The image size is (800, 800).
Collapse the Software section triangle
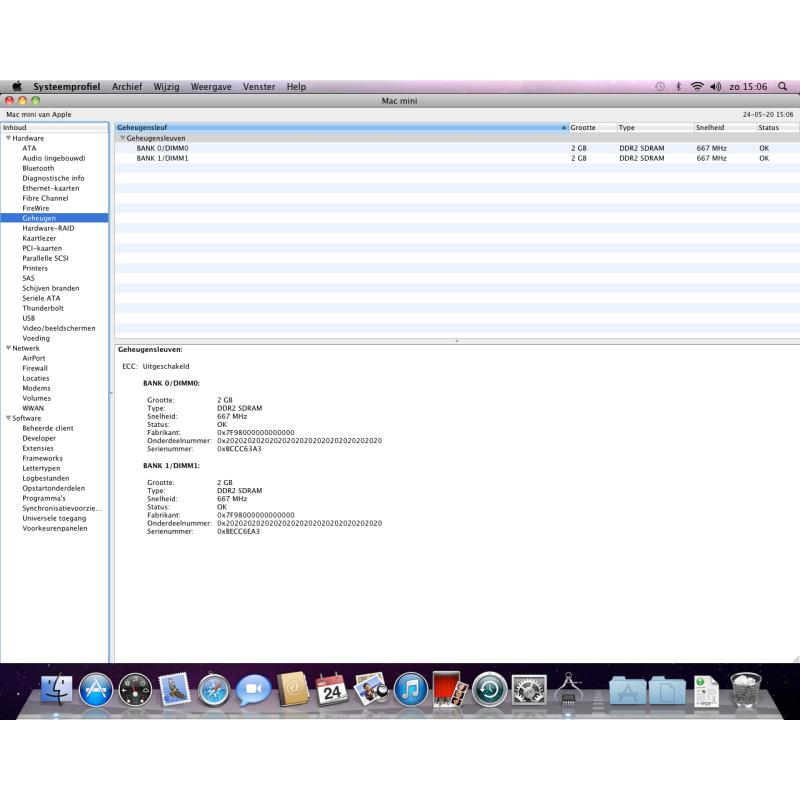coord(8,417)
